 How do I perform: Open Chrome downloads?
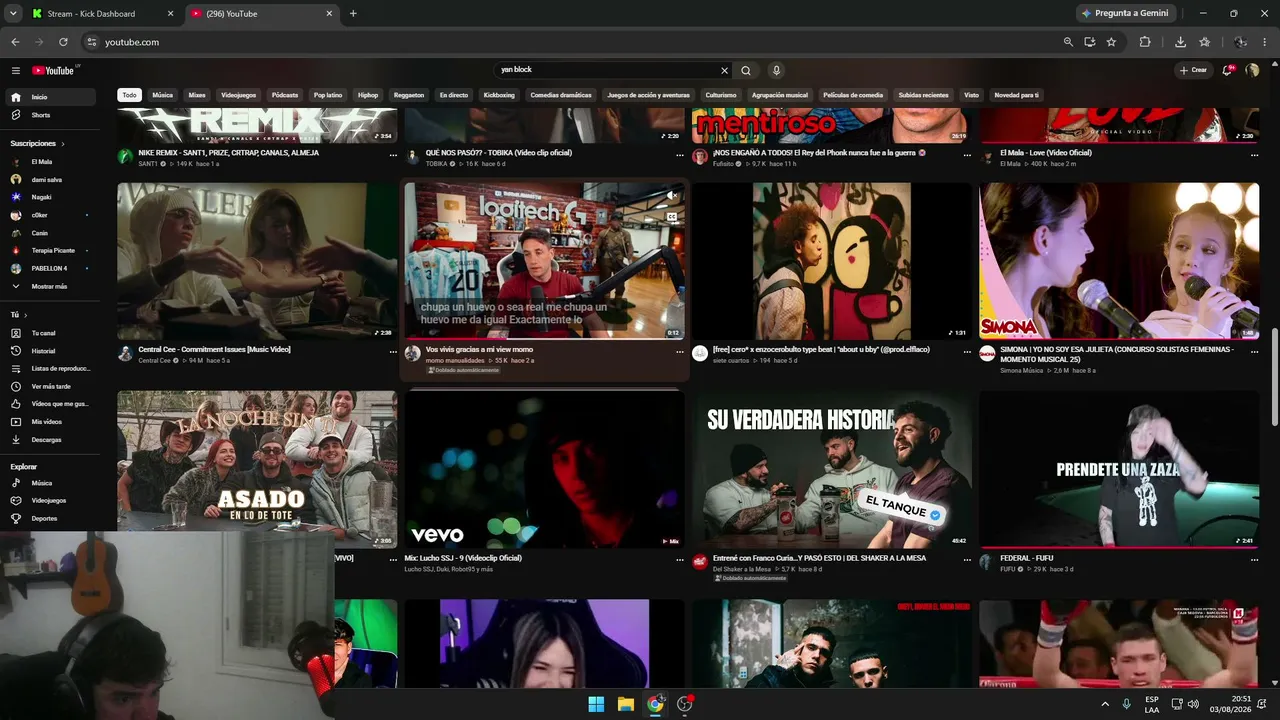coord(1180,42)
